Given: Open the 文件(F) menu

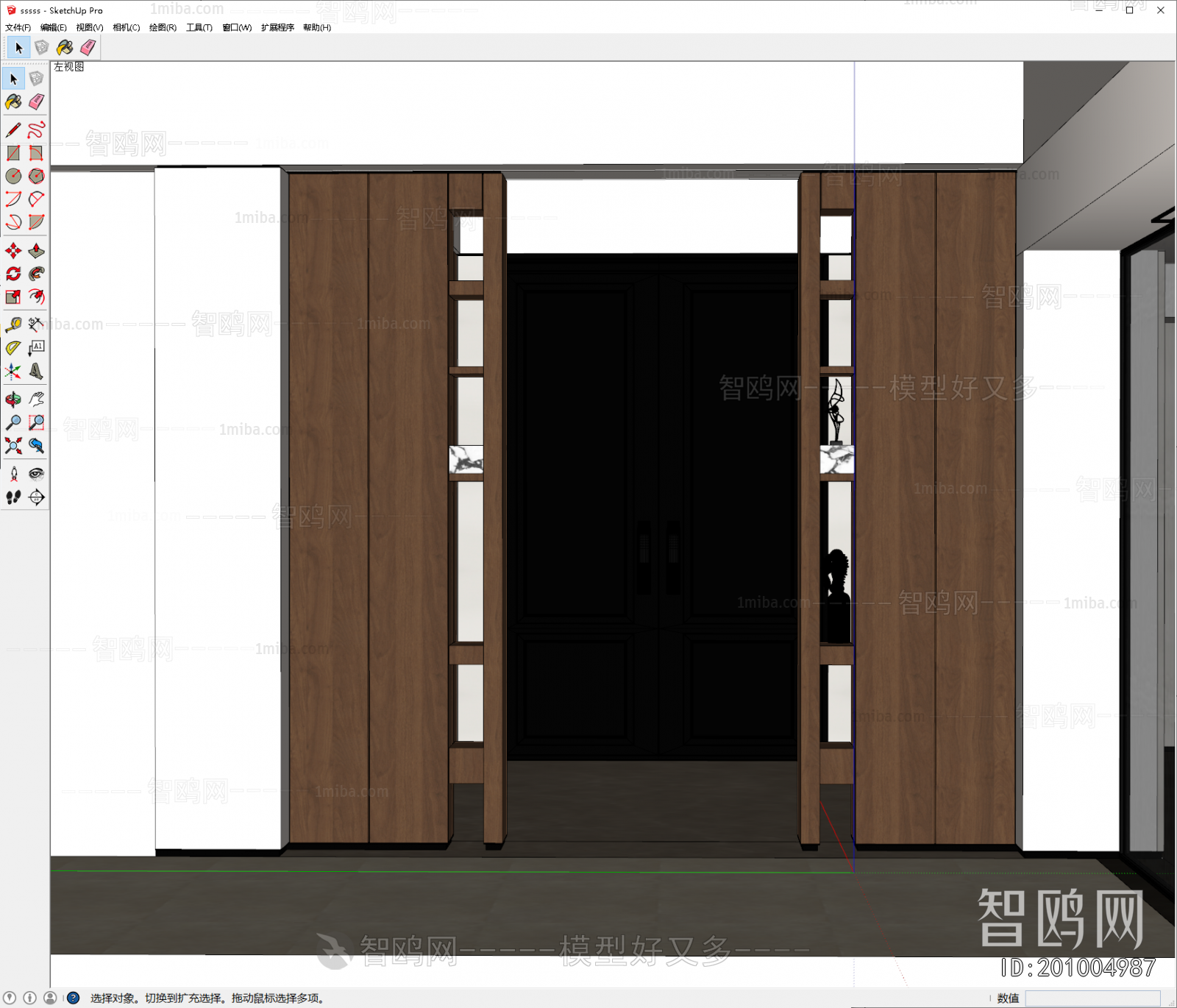Looking at the screenshot, I should [x=18, y=27].
